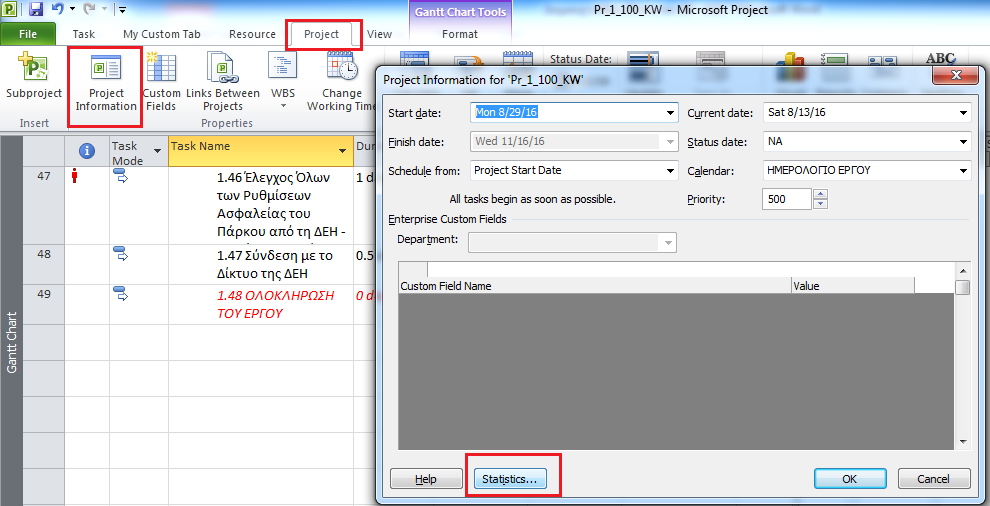Click the task mode icon for row 47

click(121, 178)
